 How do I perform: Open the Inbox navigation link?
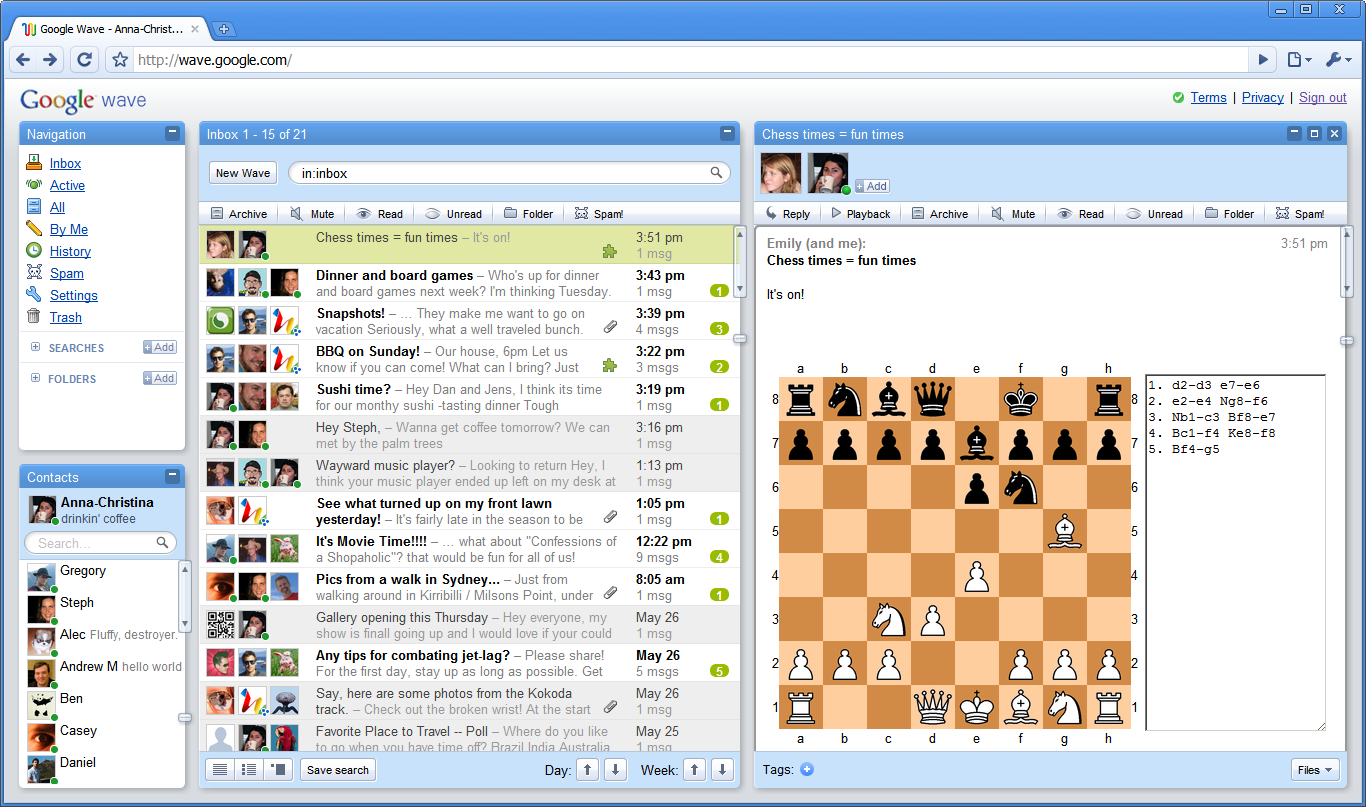(65, 163)
